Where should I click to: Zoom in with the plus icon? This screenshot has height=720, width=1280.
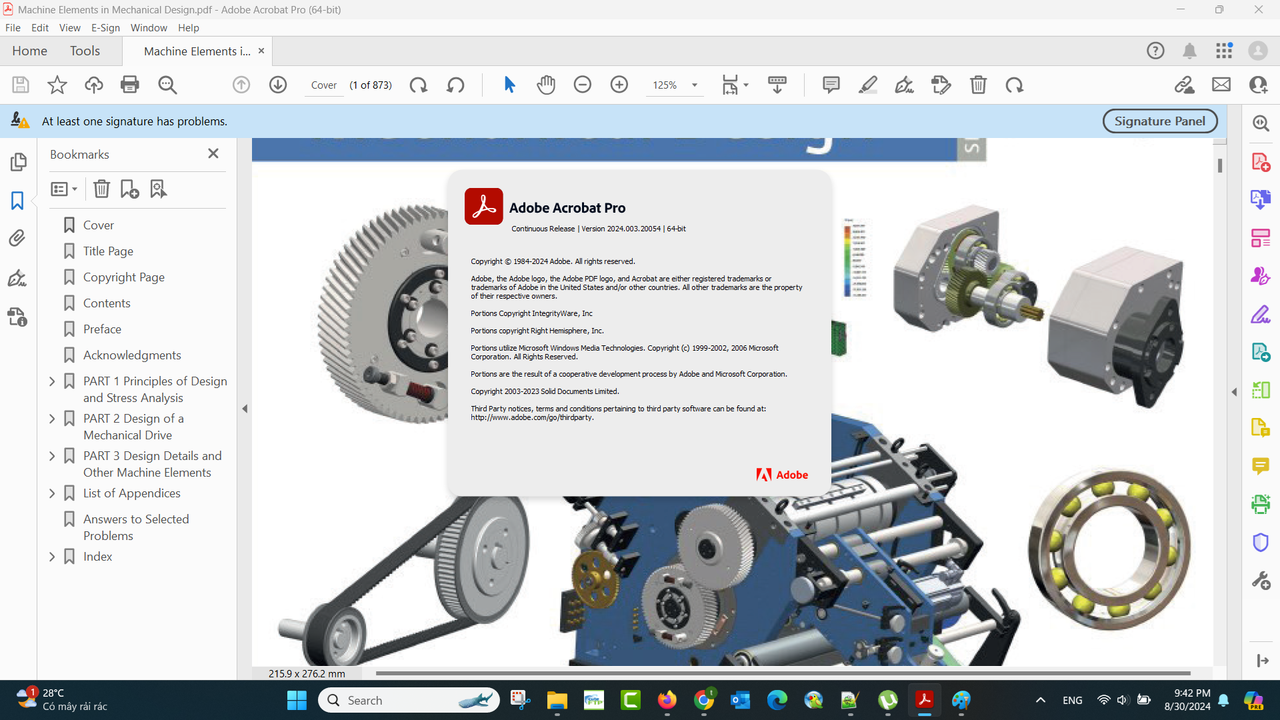[619, 85]
